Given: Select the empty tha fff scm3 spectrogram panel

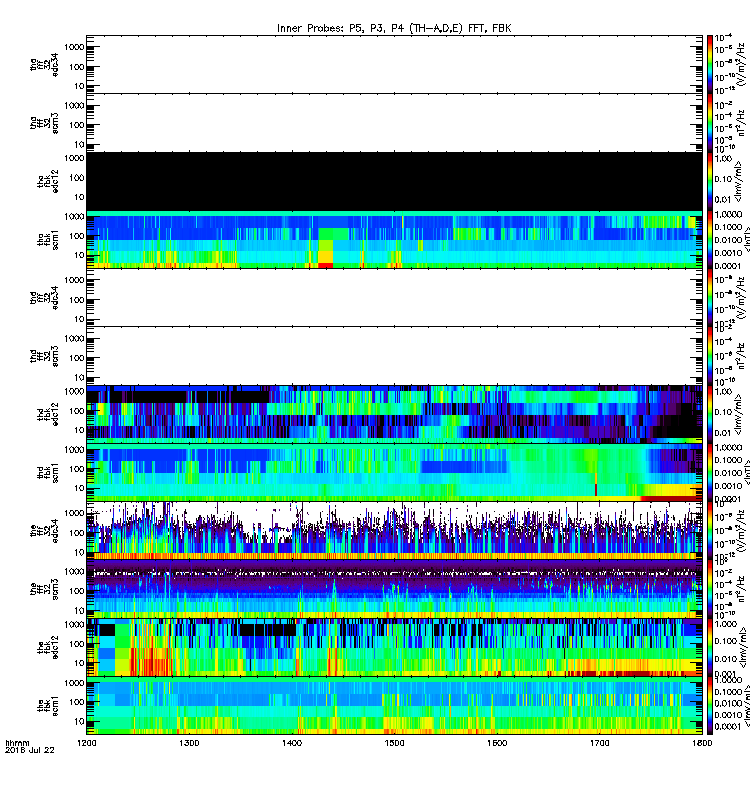Looking at the screenshot, I should point(394,122).
